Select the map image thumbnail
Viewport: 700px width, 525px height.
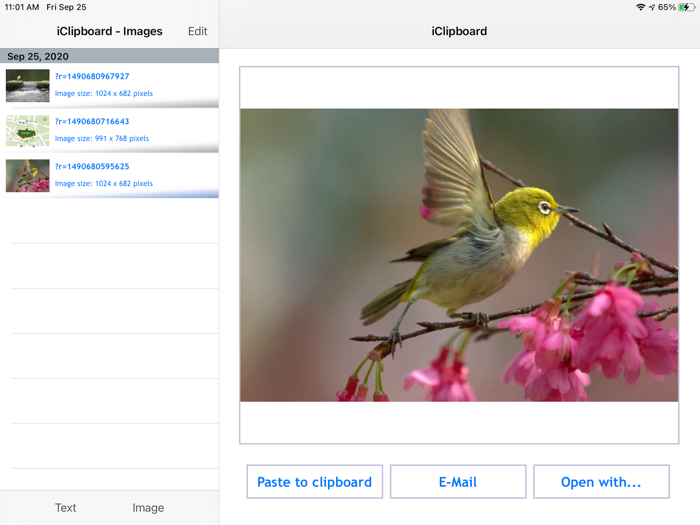(x=28, y=131)
